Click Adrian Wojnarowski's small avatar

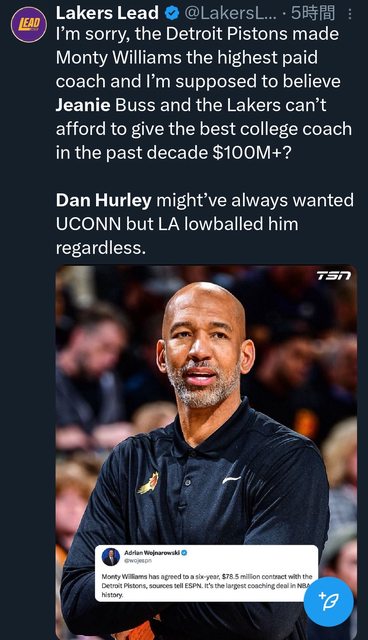[x=111, y=557]
